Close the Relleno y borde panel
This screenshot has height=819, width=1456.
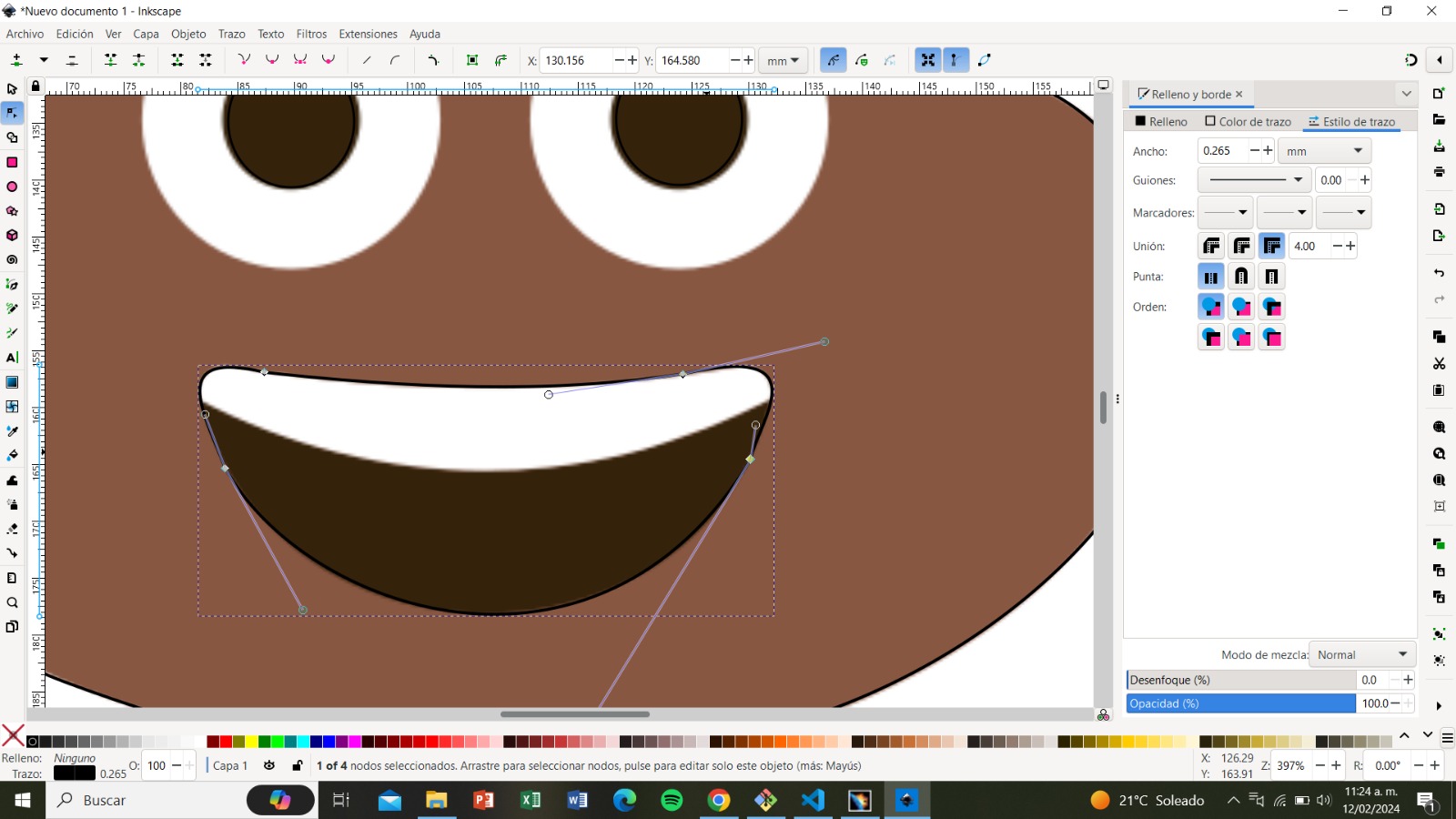(x=1239, y=95)
